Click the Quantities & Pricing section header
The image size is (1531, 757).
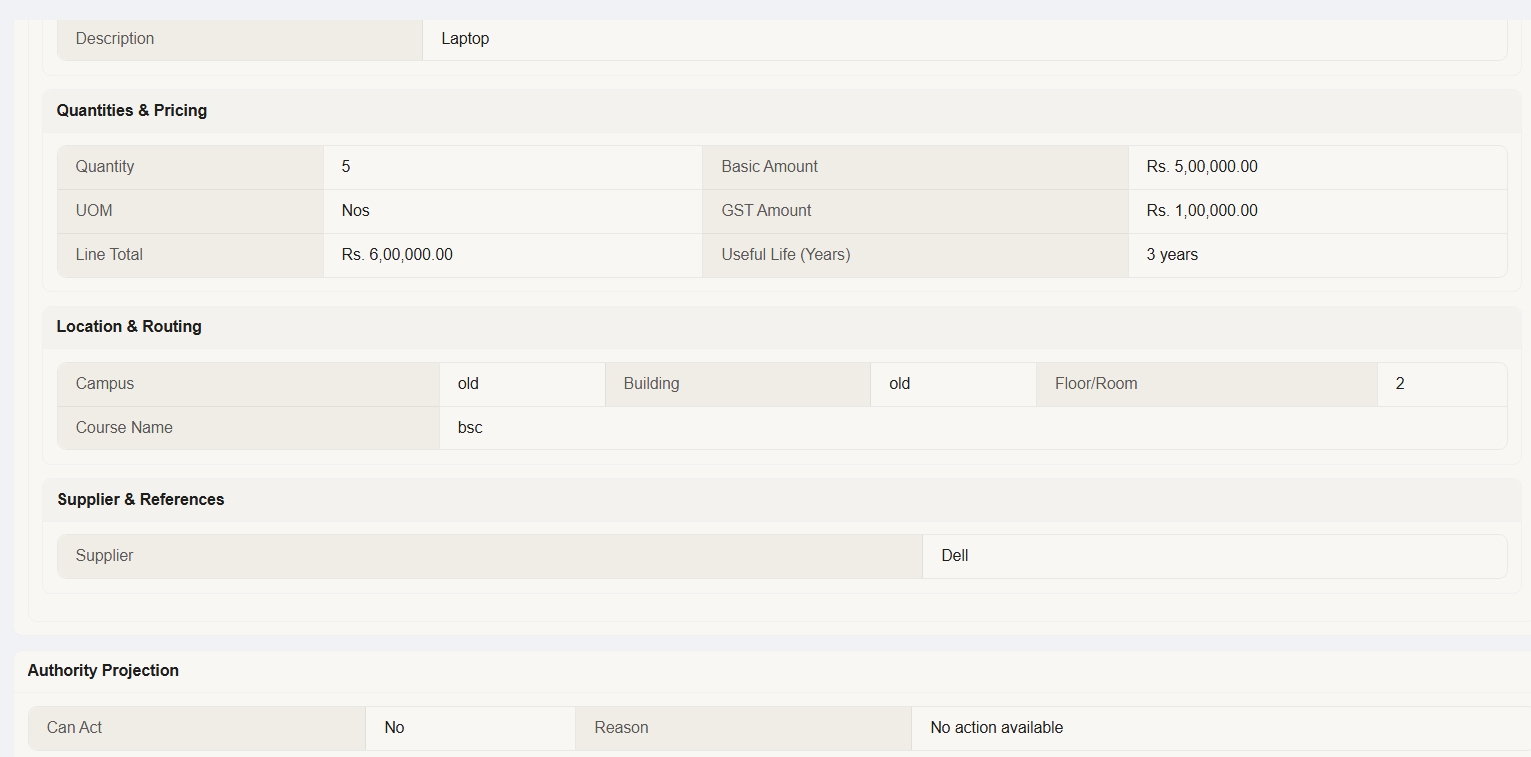pyautogui.click(x=132, y=111)
